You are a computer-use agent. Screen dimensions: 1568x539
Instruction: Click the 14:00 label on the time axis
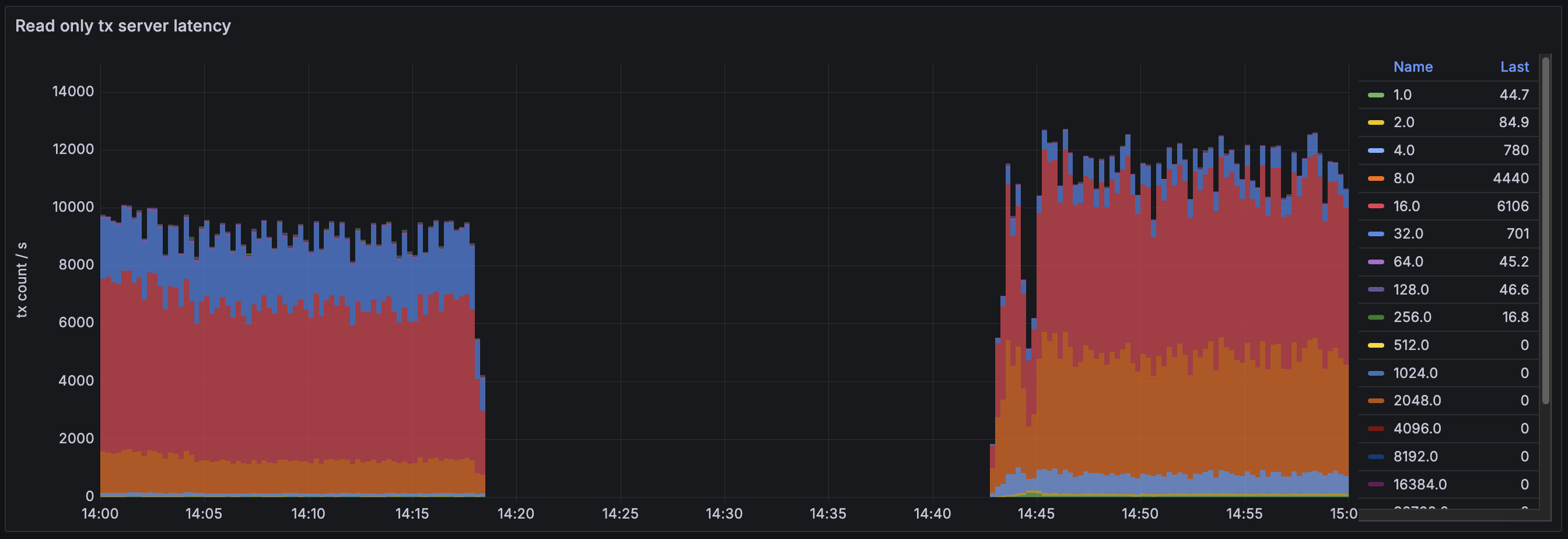tap(100, 514)
